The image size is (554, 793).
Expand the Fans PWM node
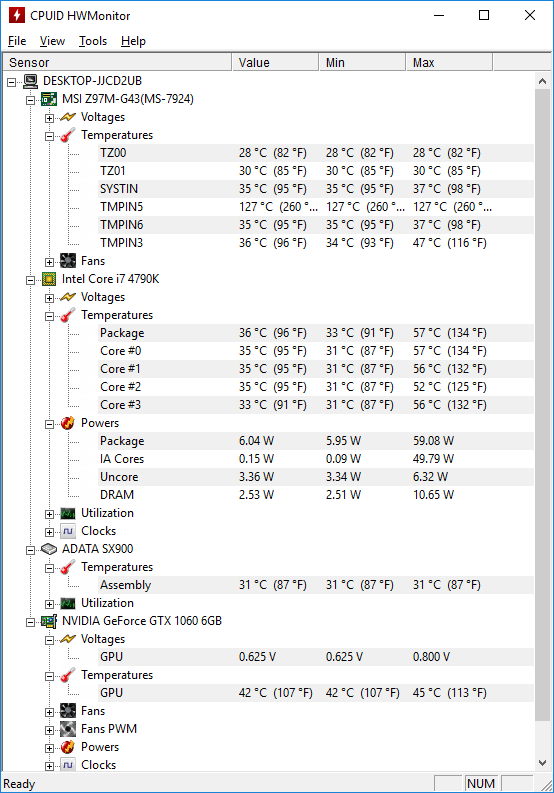pyautogui.click(x=49, y=730)
